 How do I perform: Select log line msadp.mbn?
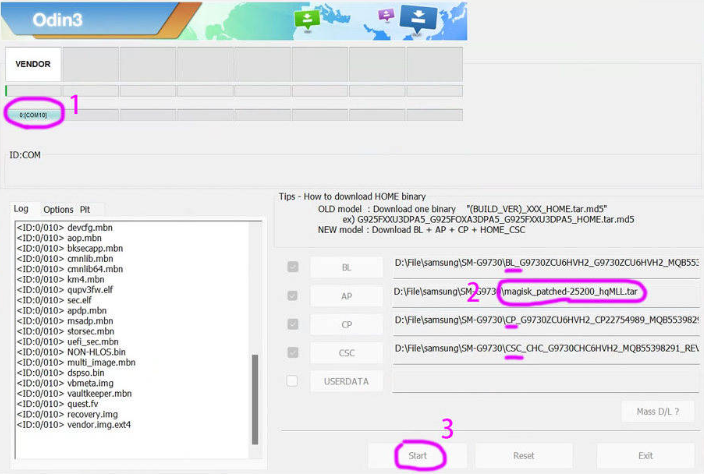(65, 321)
